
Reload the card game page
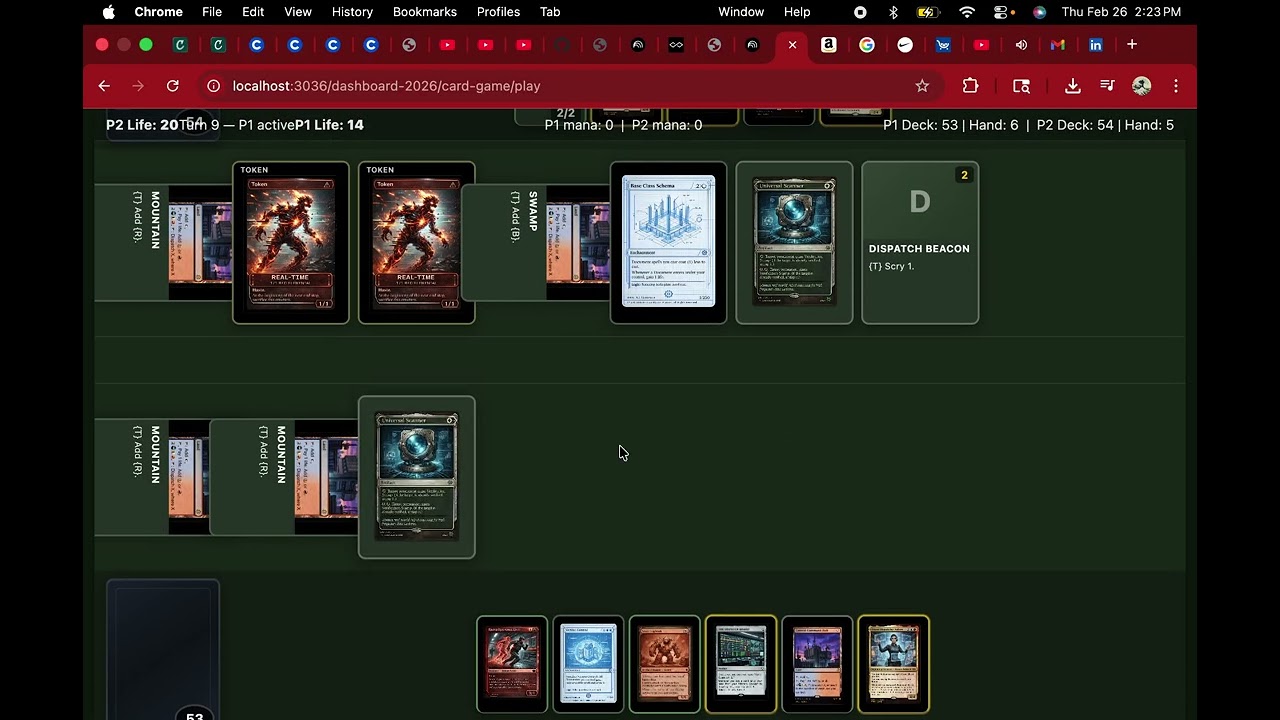point(172,86)
